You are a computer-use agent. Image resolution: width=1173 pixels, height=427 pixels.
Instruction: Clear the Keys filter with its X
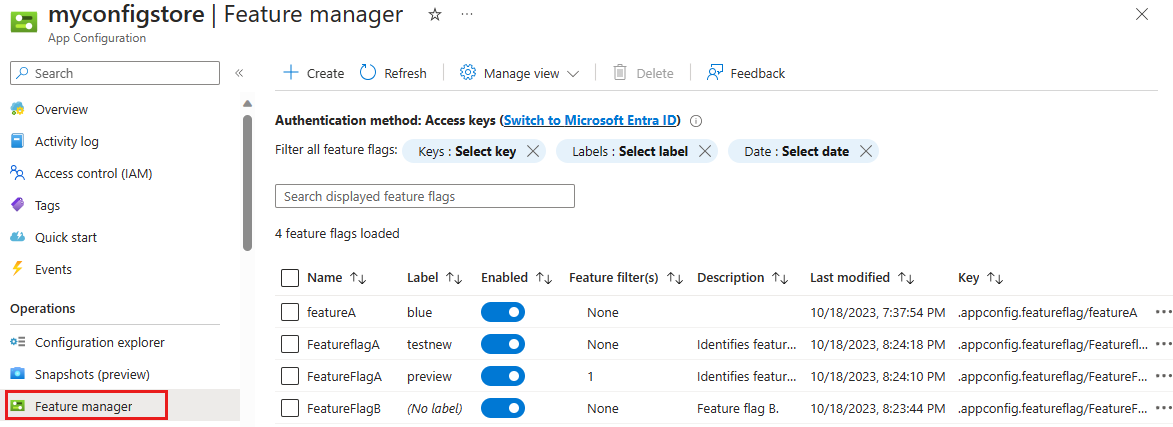[x=533, y=151]
